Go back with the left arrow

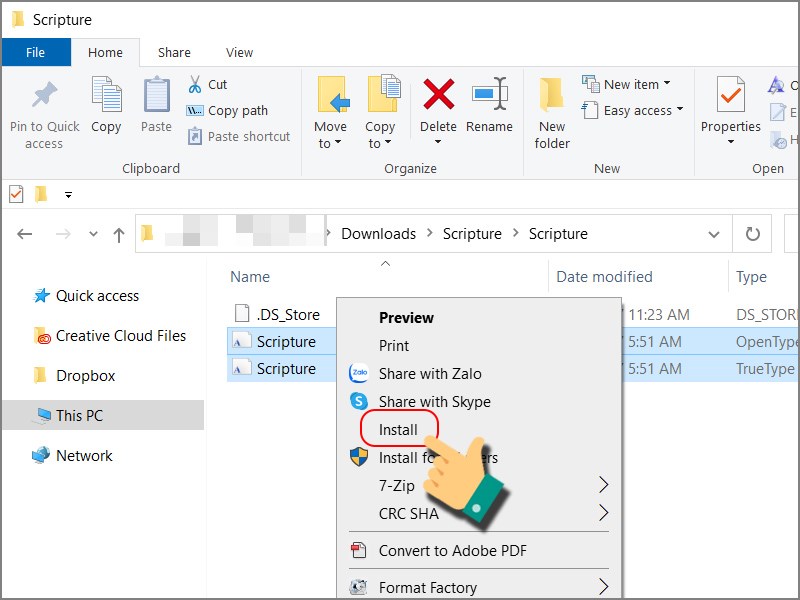24,234
